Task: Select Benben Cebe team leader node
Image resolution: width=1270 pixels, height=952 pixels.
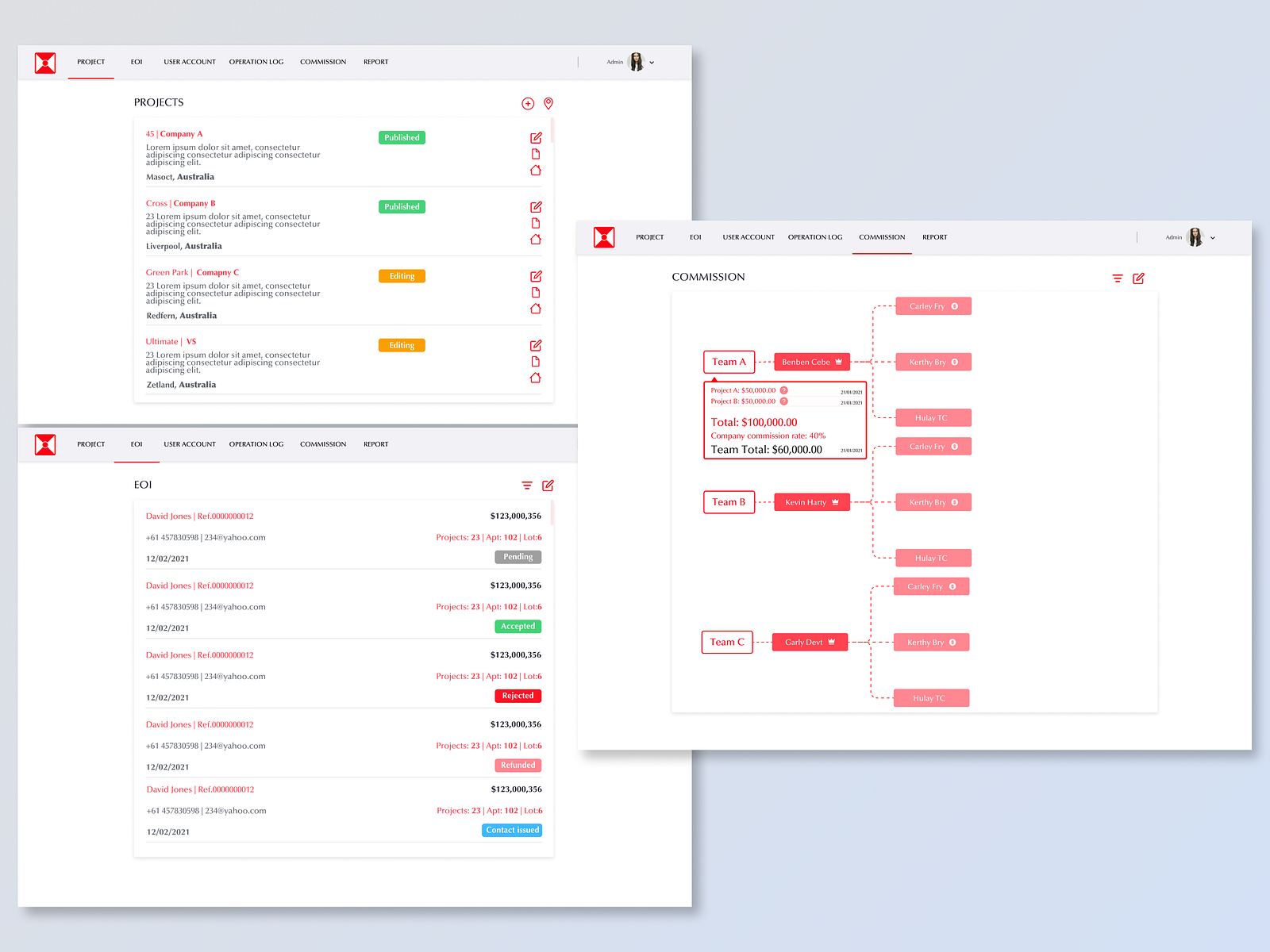Action: point(812,362)
